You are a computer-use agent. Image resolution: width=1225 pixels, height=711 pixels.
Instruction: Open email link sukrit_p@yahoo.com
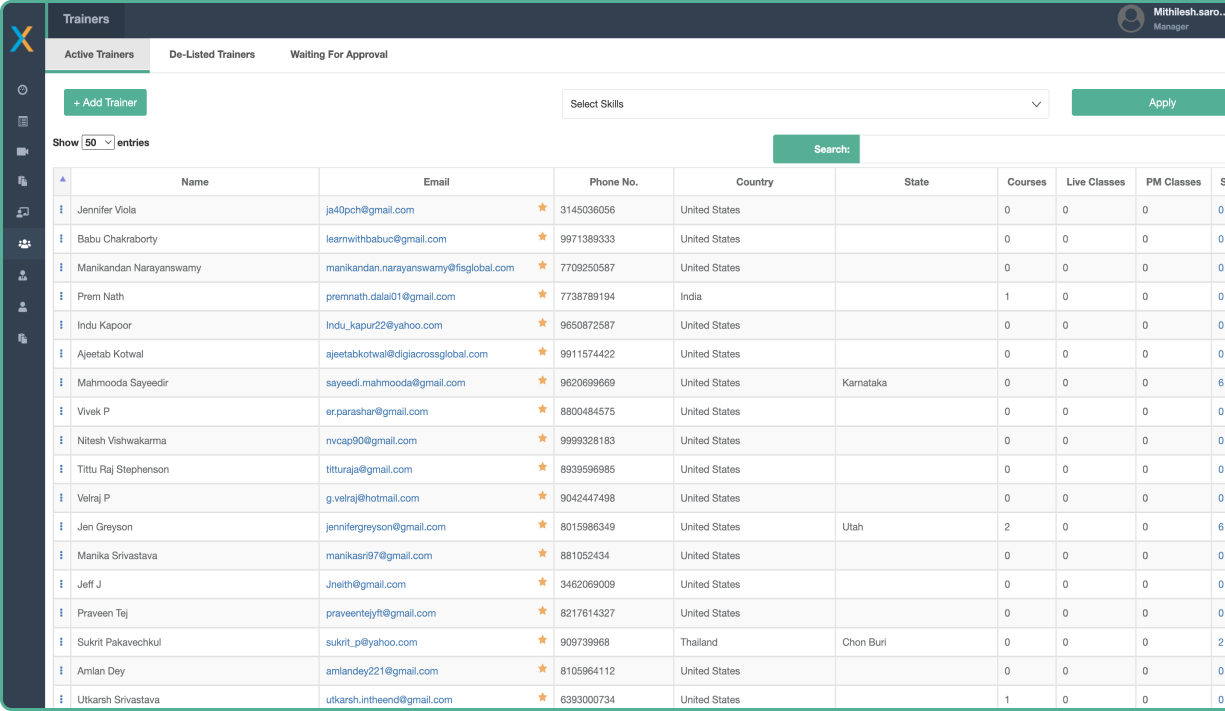point(371,642)
